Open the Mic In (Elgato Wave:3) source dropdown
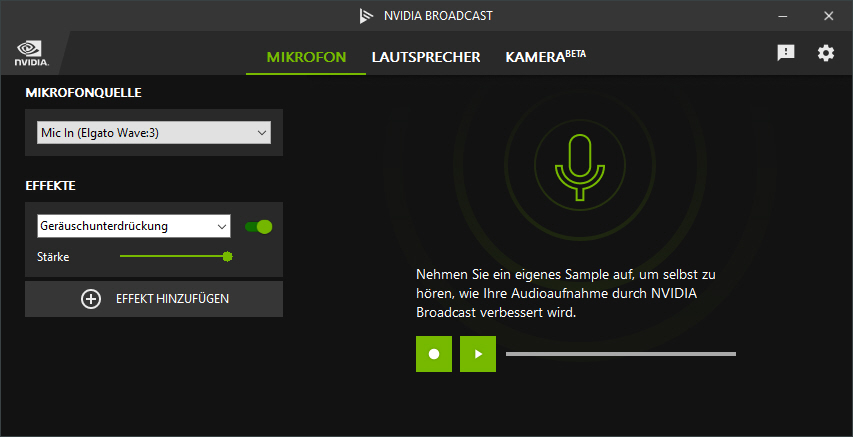 (154, 133)
